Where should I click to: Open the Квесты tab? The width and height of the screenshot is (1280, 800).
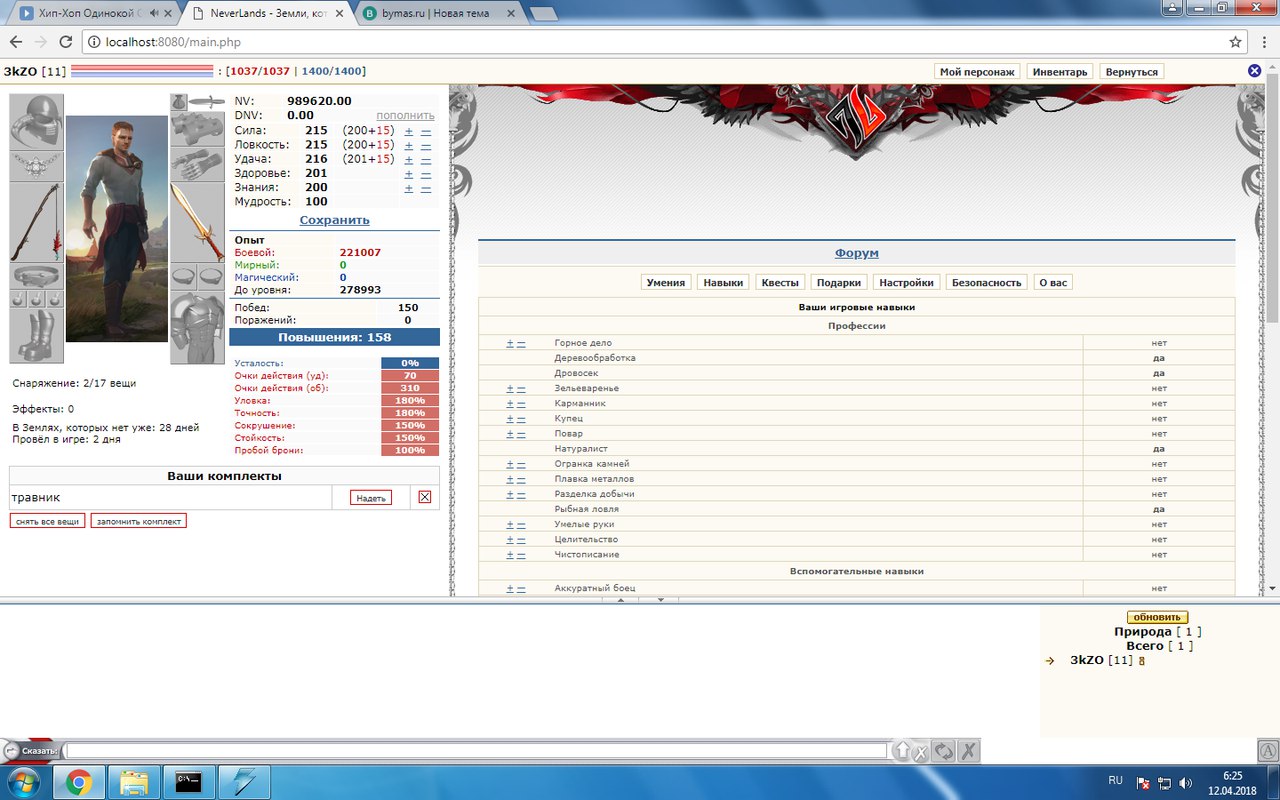[780, 283]
